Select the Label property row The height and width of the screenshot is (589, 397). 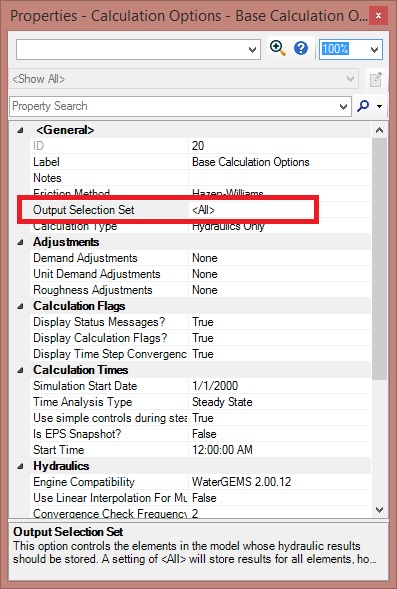point(201,162)
